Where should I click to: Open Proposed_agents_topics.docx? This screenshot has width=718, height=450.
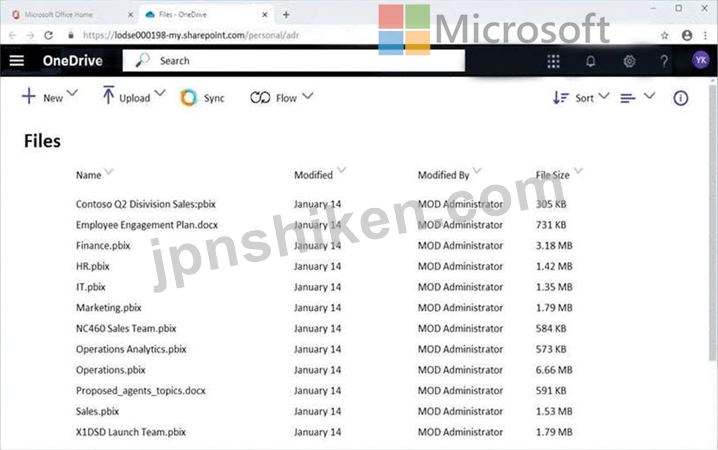pos(141,391)
